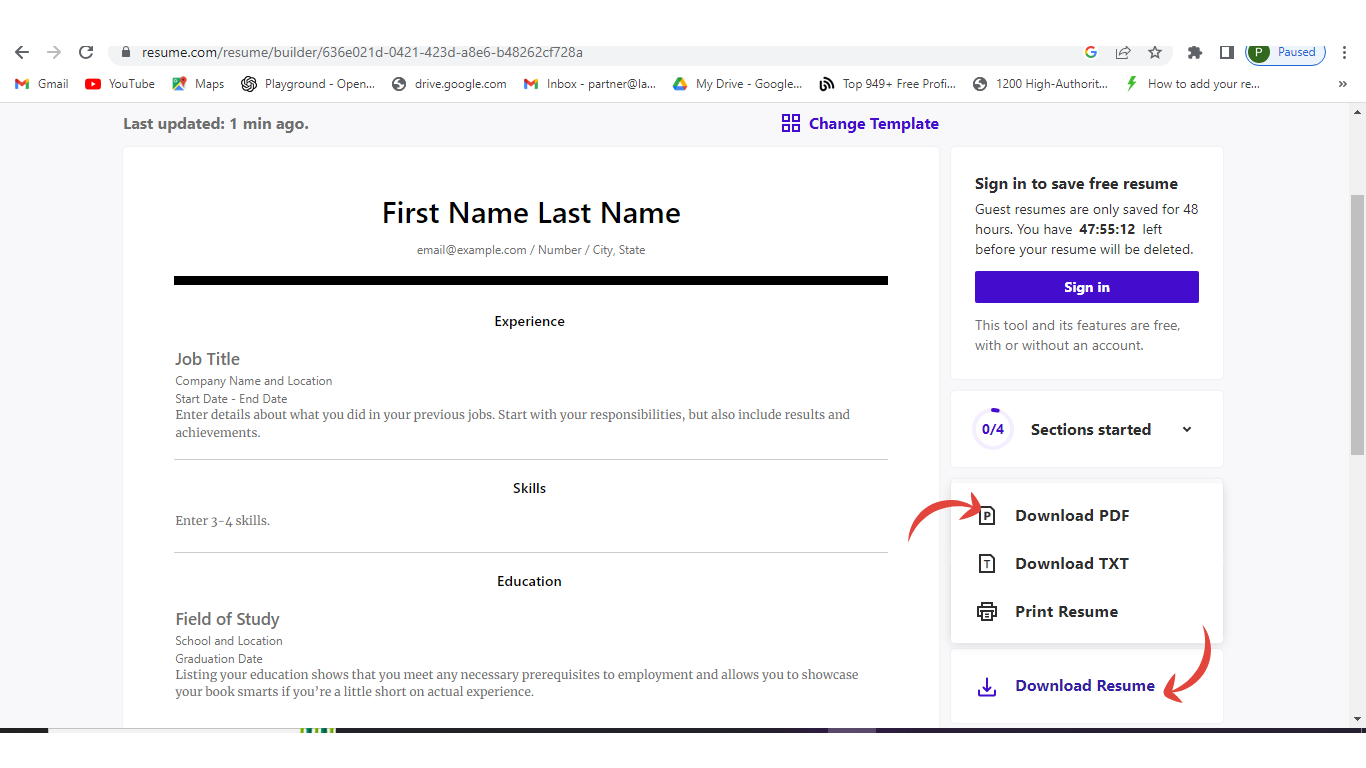Image resolution: width=1366 pixels, height=768 pixels.
Task: Click the 0/4 progress circle
Action: click(x=992, y=430)
